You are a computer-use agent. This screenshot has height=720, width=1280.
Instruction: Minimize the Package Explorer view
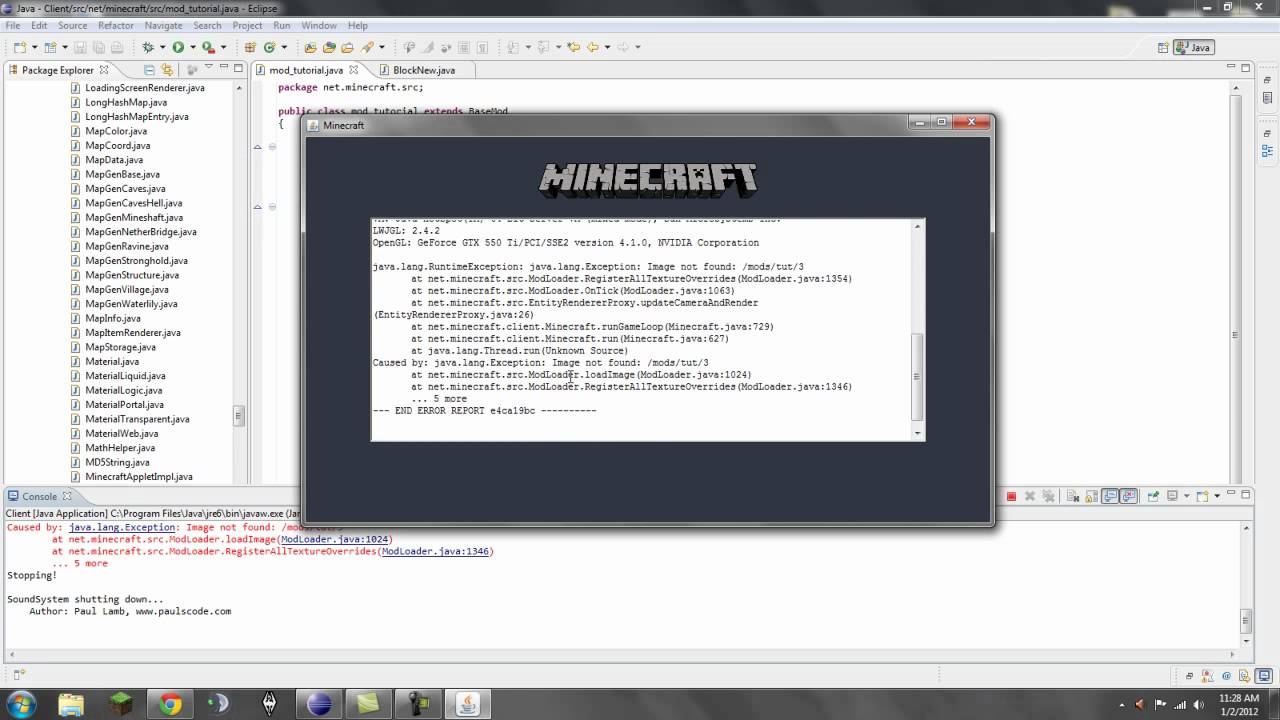click(x=223, y=67)
